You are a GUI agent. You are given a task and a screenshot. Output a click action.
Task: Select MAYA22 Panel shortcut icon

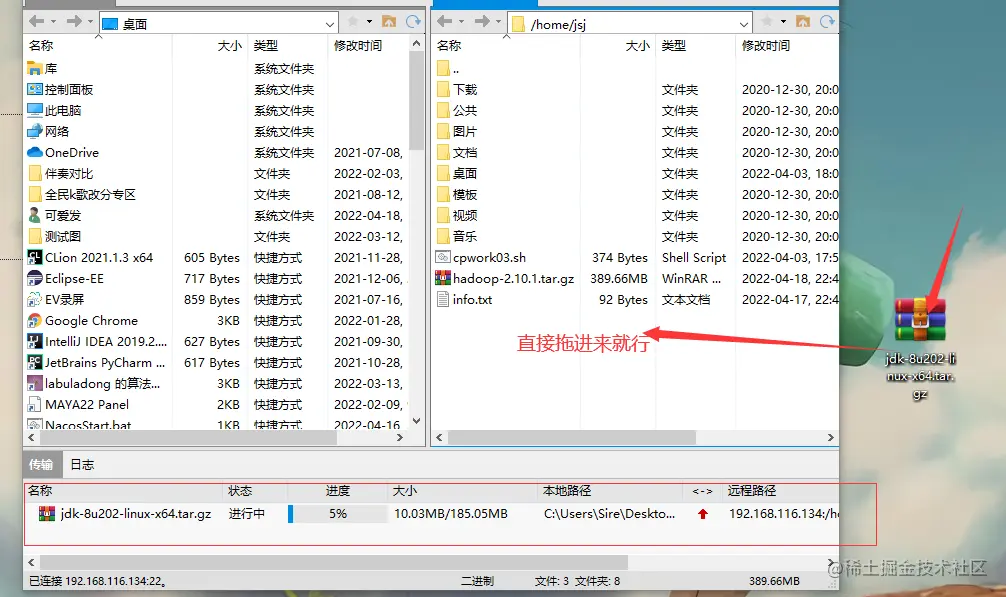(35, 405)
